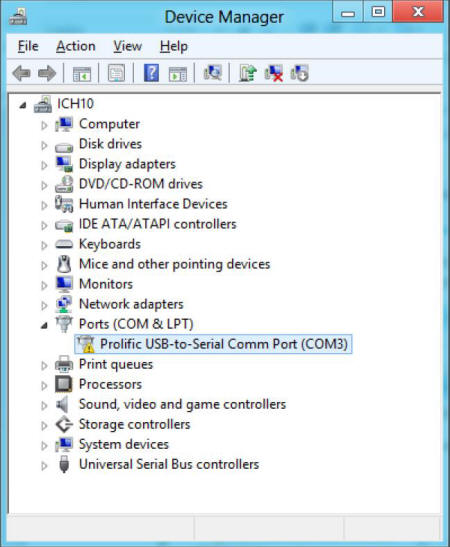Click Scan for hardware changes icon
The width and height of the screenshot is (450, 547).
point(212,73)
